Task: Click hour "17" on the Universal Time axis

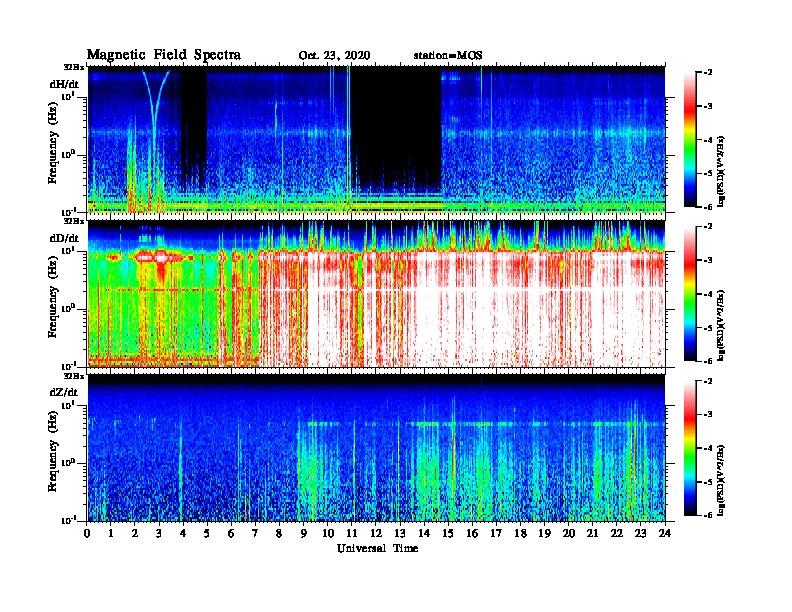Action: tap(496, 534)
